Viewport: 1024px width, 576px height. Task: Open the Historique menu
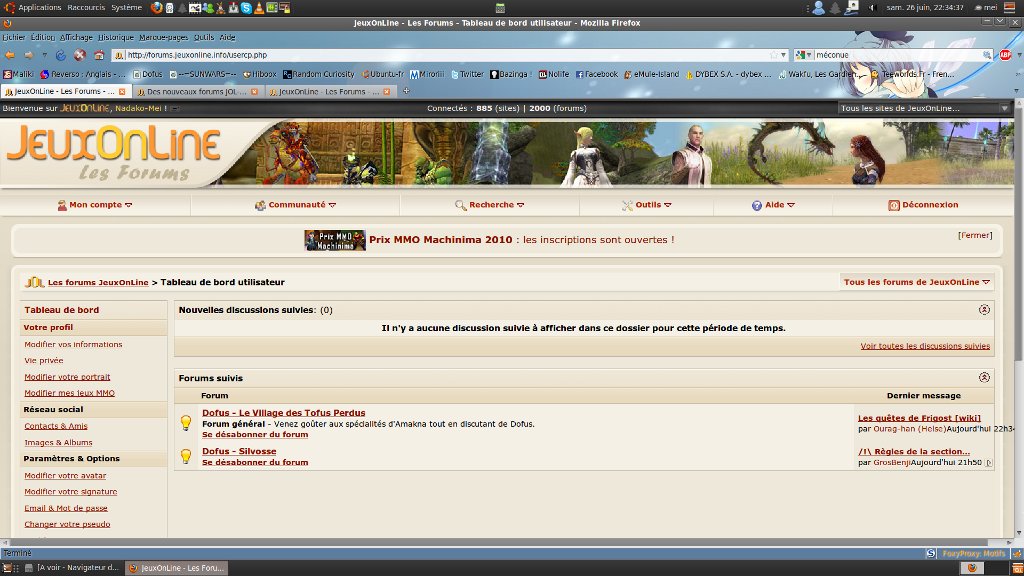tap(116, 37)
